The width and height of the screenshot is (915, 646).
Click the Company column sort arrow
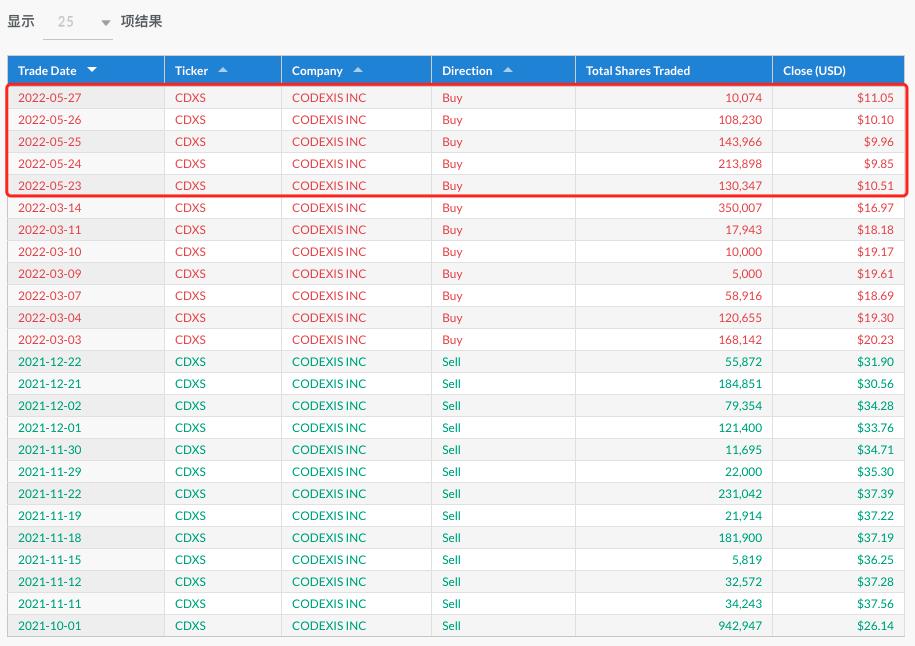coord(358,70)
